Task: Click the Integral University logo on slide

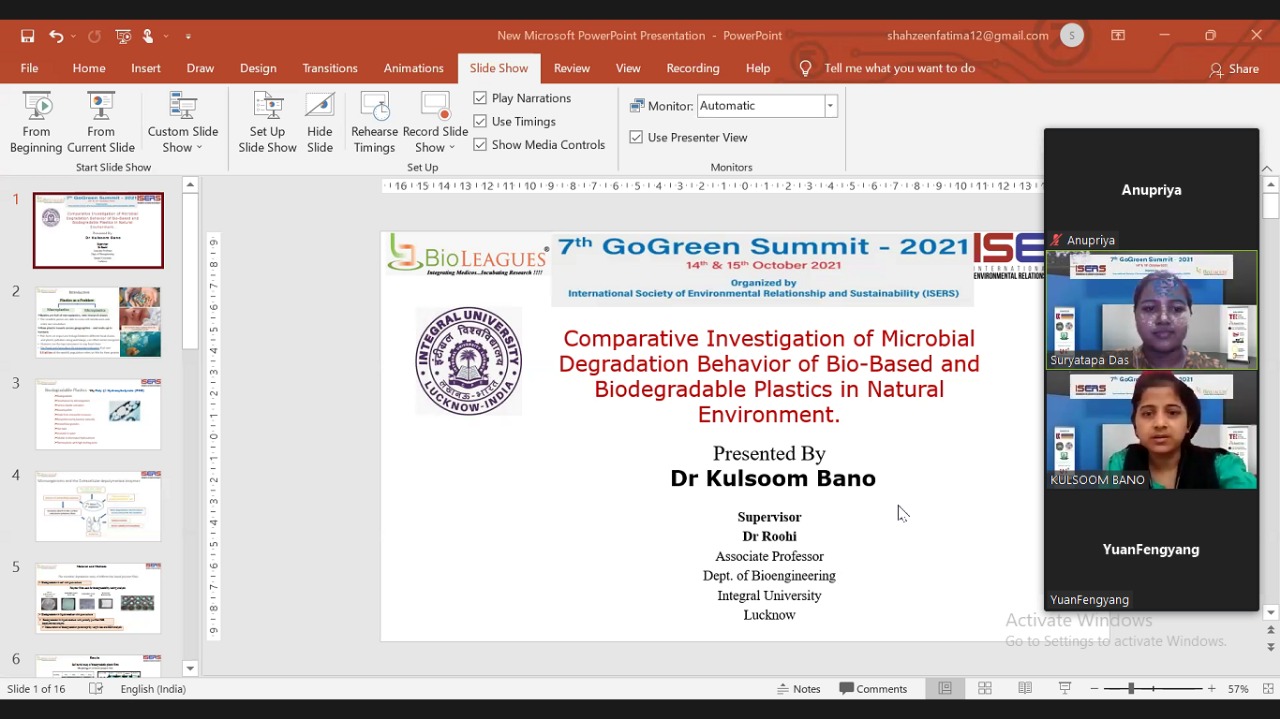Action: pos(468,361)
